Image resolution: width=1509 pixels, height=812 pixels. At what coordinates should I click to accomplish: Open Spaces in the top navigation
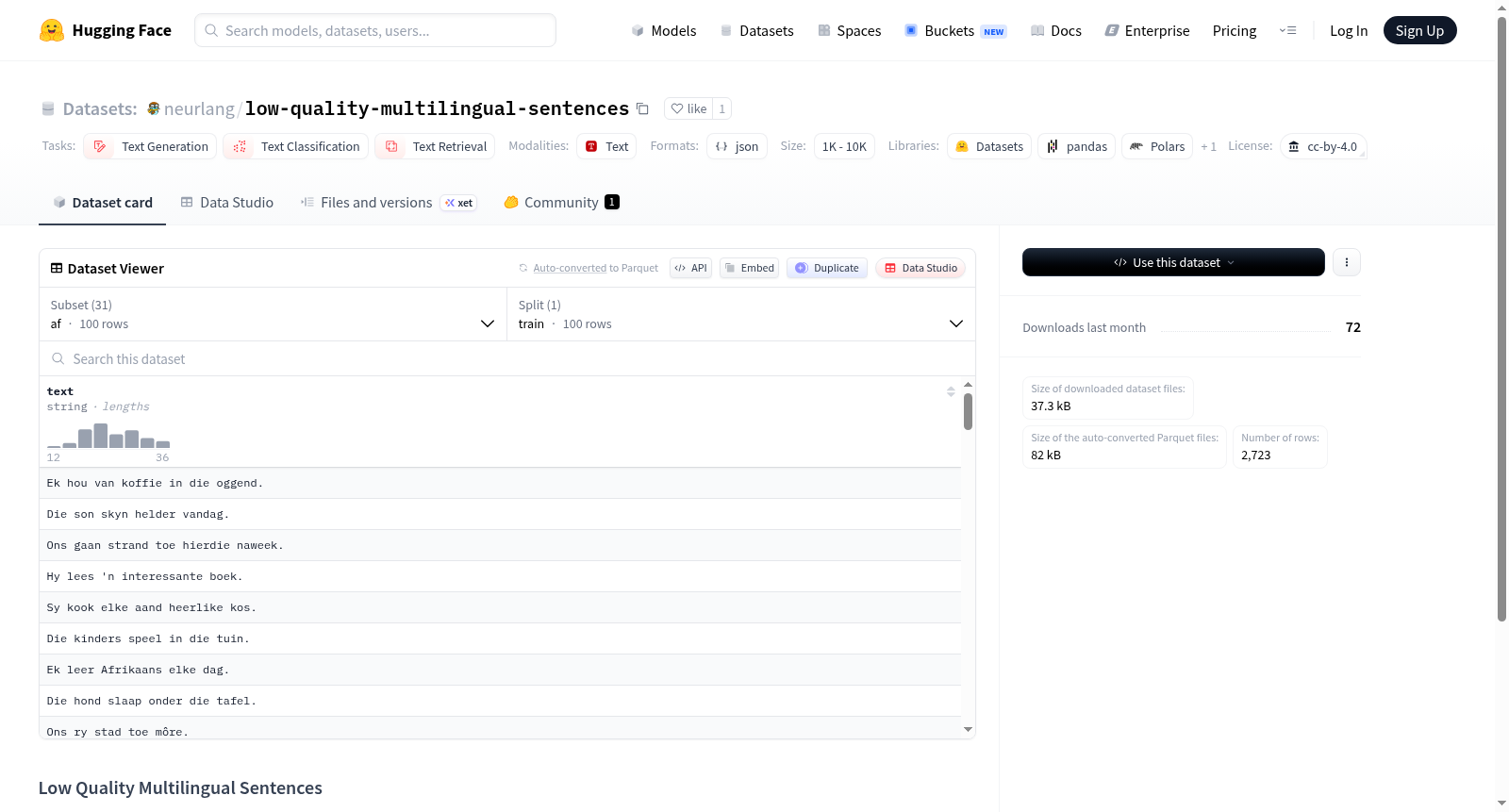849,30
